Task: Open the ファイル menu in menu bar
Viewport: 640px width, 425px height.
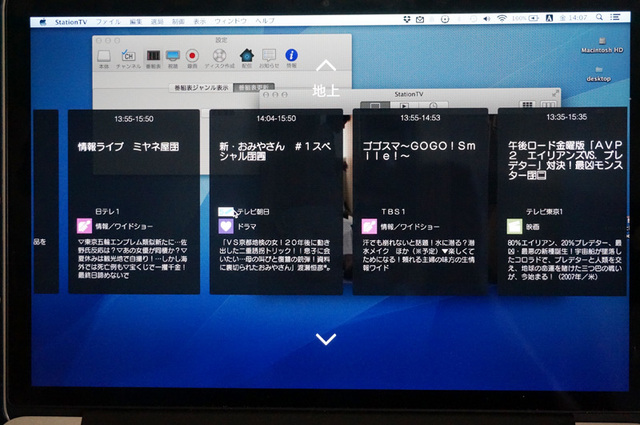Action: (x=108, y=20)
